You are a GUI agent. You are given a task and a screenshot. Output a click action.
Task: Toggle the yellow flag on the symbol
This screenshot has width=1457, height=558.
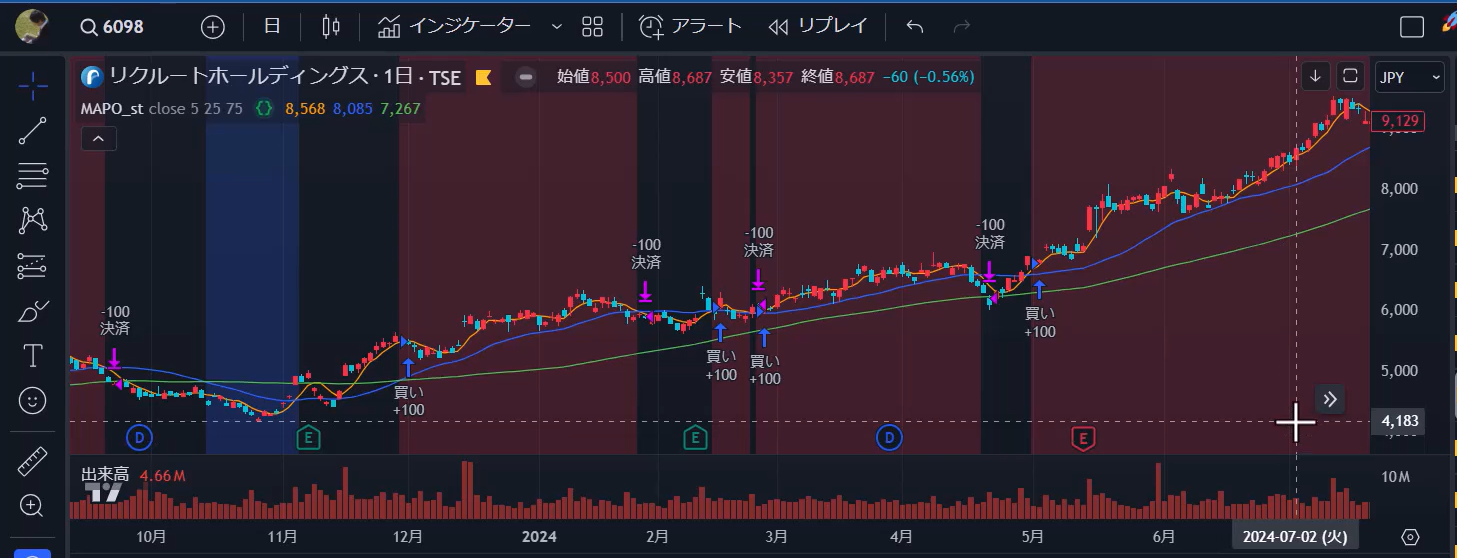coord(483,77)
